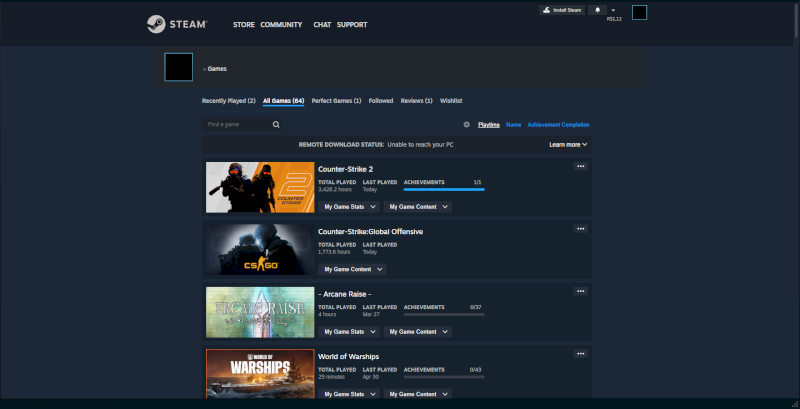Viewport: 800px width, 409px height.
Task: Expand My Game Stats for World of Warships
Action: pyautogui.click(x=349, y=394)
